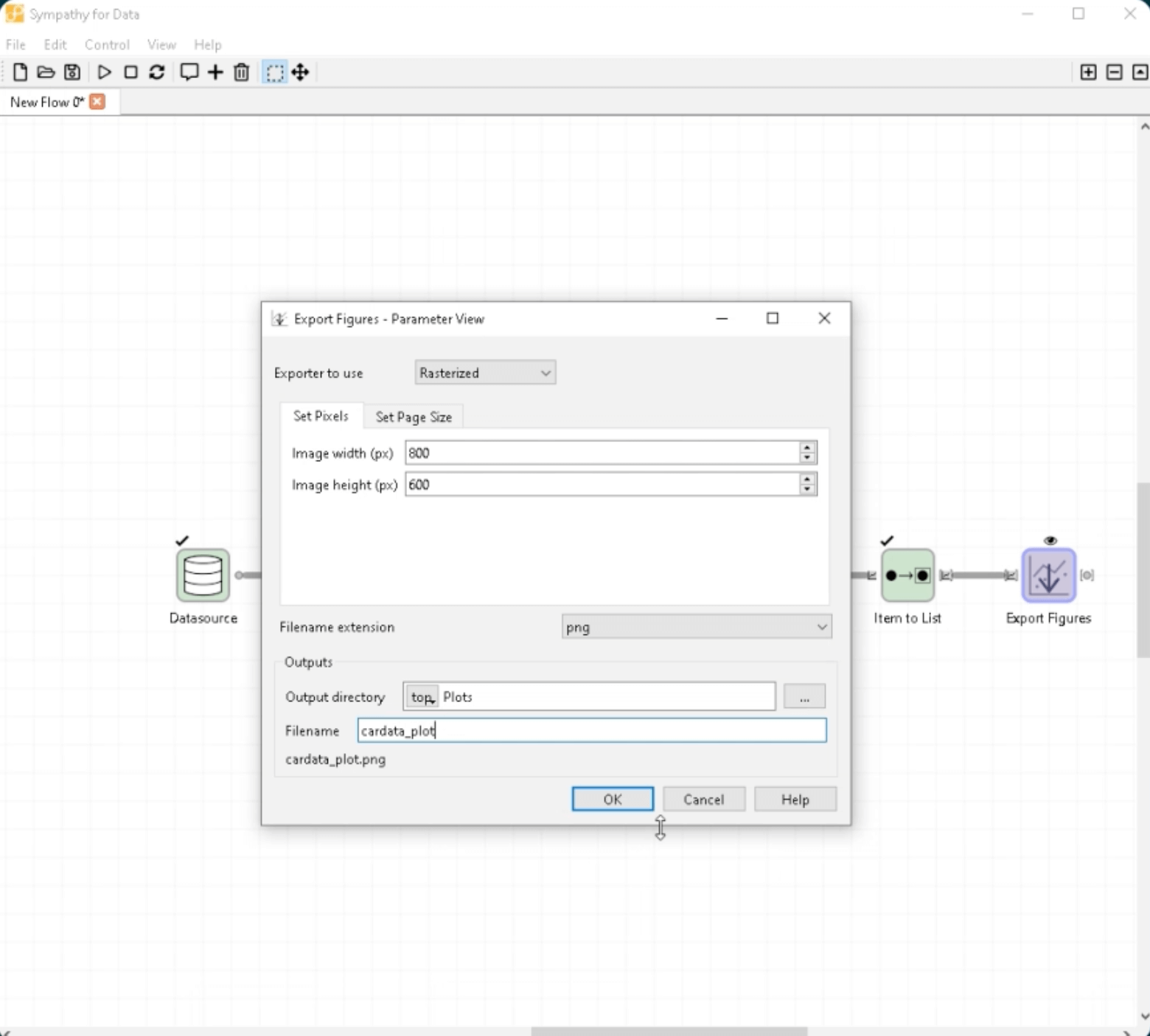Stop flow execution with the square icon
The image size is (1150, 1036).
[x=130, y=72]
